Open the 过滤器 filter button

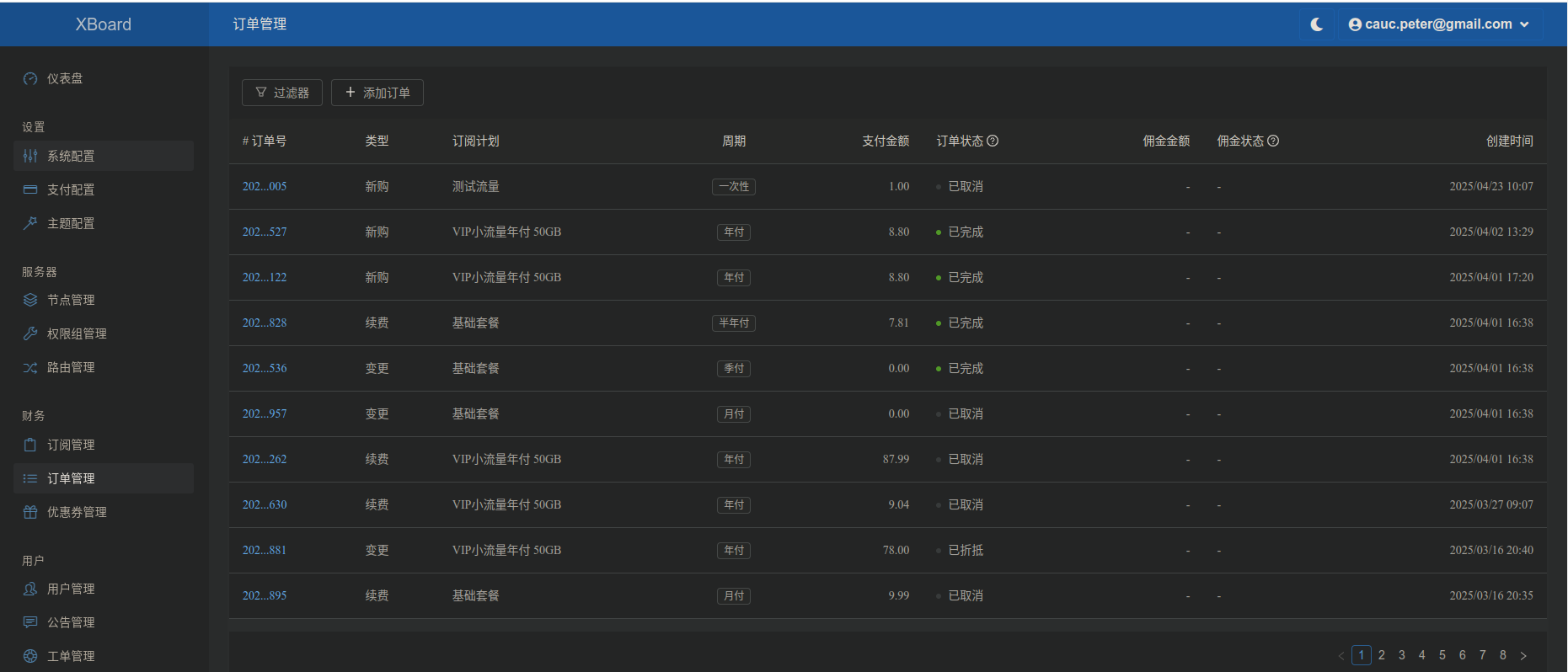click(281, 93)
